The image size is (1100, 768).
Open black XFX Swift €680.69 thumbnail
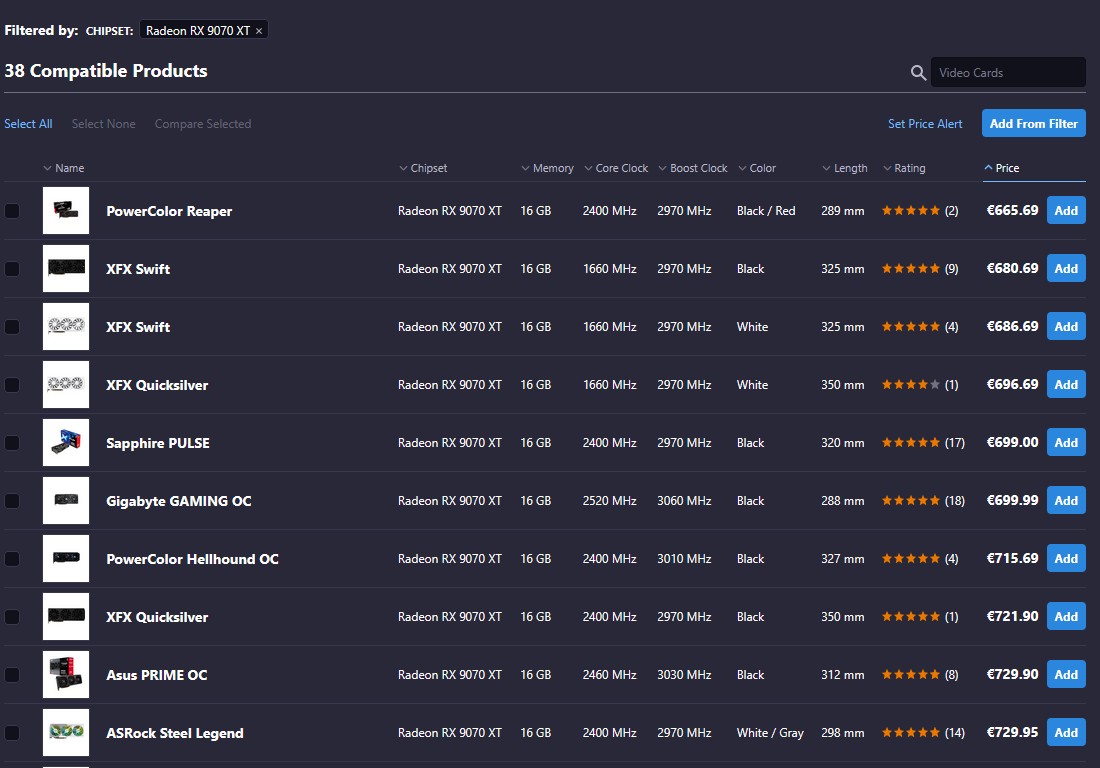pyautogui.click(x=66, y=269)
